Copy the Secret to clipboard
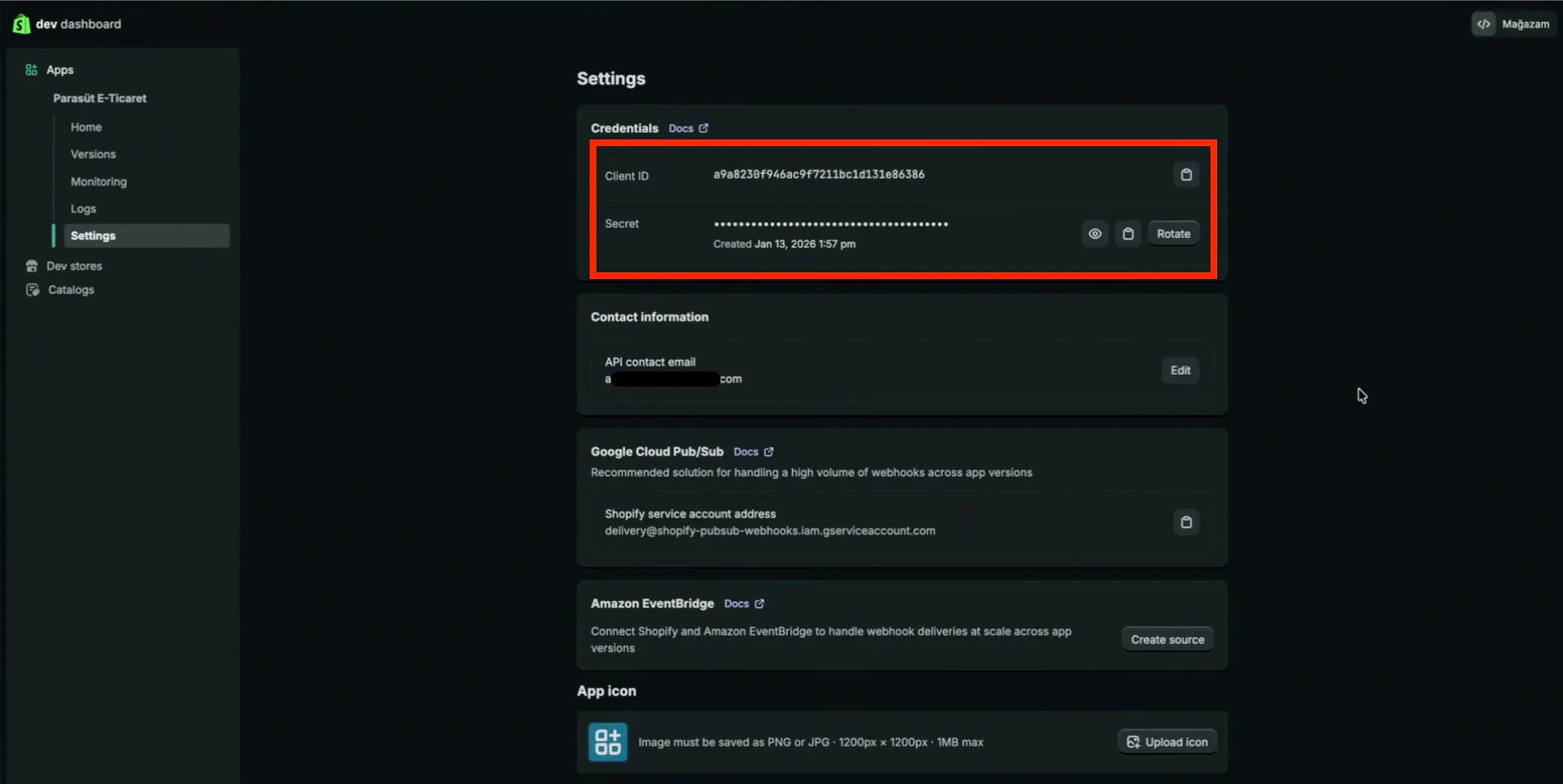Screen dimensions: 1563x784 (x=1128, y=233)
